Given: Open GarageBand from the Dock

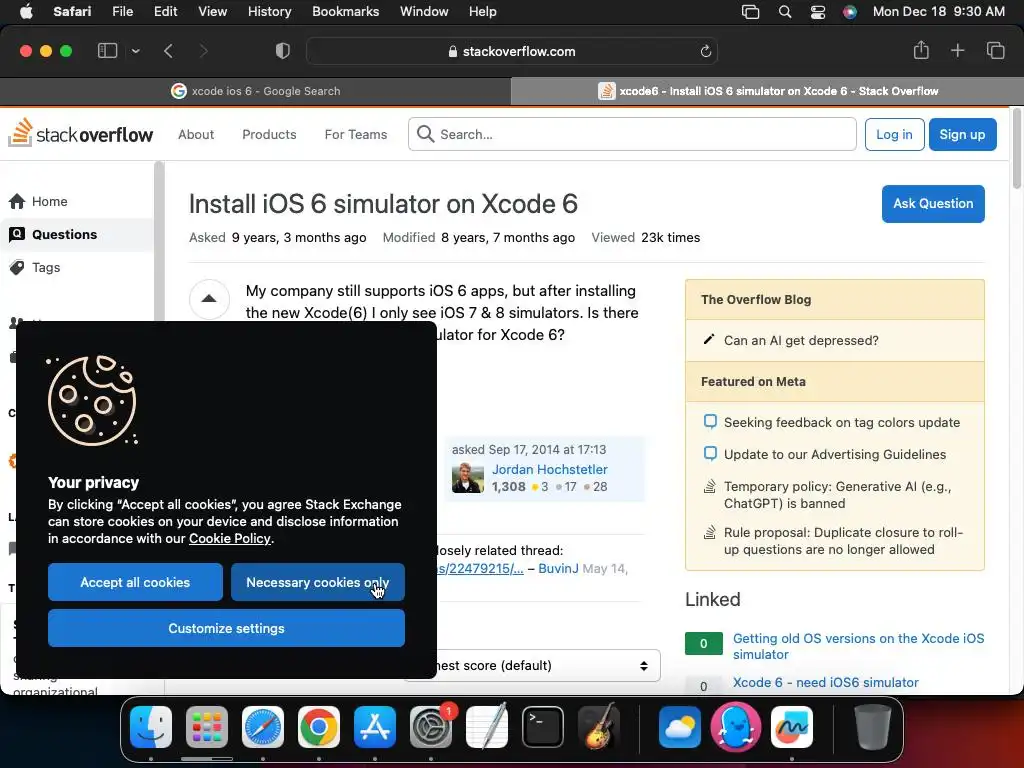Looking at the screenshot, I should click(599, 727).
